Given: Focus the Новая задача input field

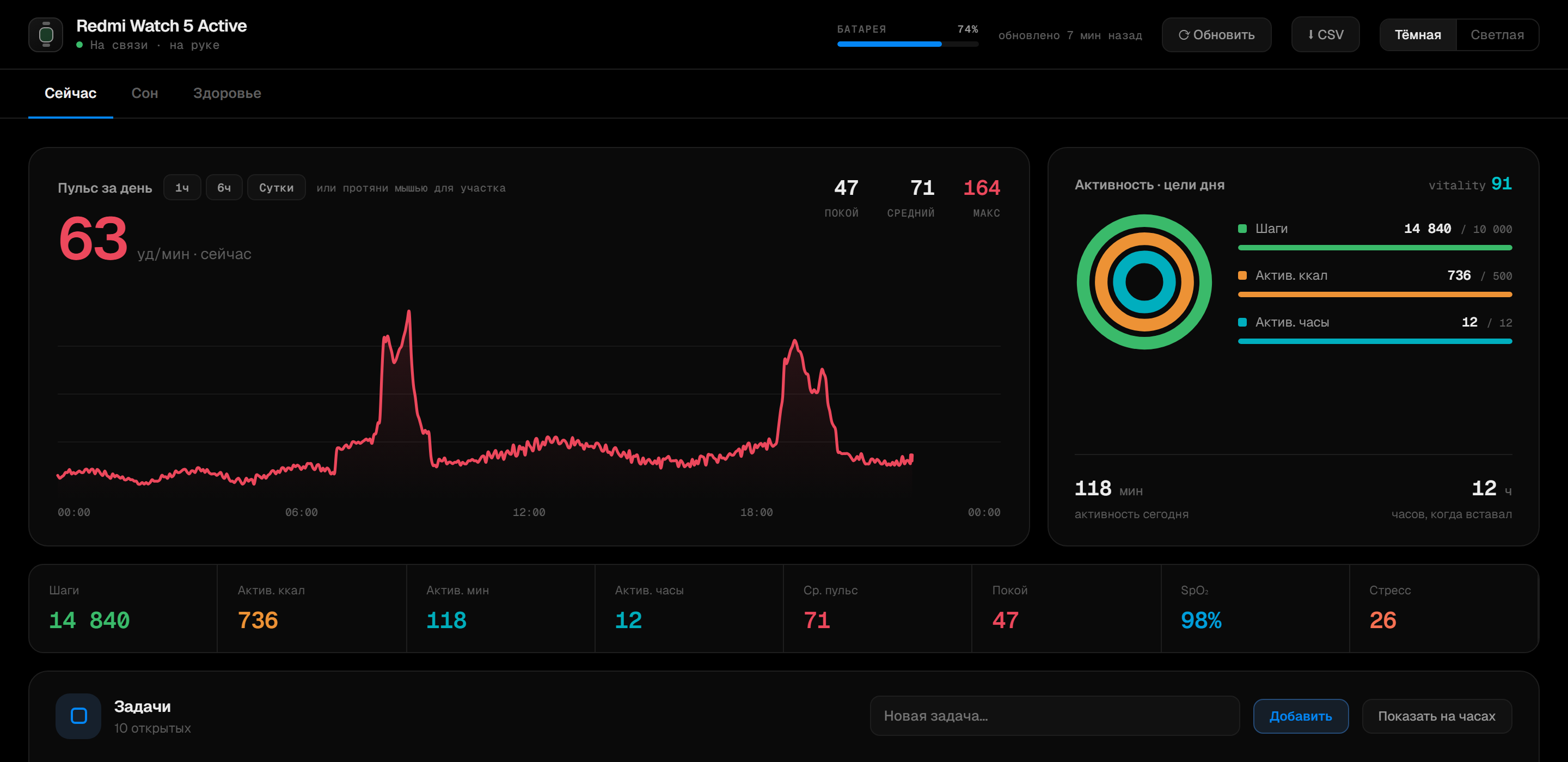Looking at the screenshot, I should pyautogui.click(x=1054, y=716).
